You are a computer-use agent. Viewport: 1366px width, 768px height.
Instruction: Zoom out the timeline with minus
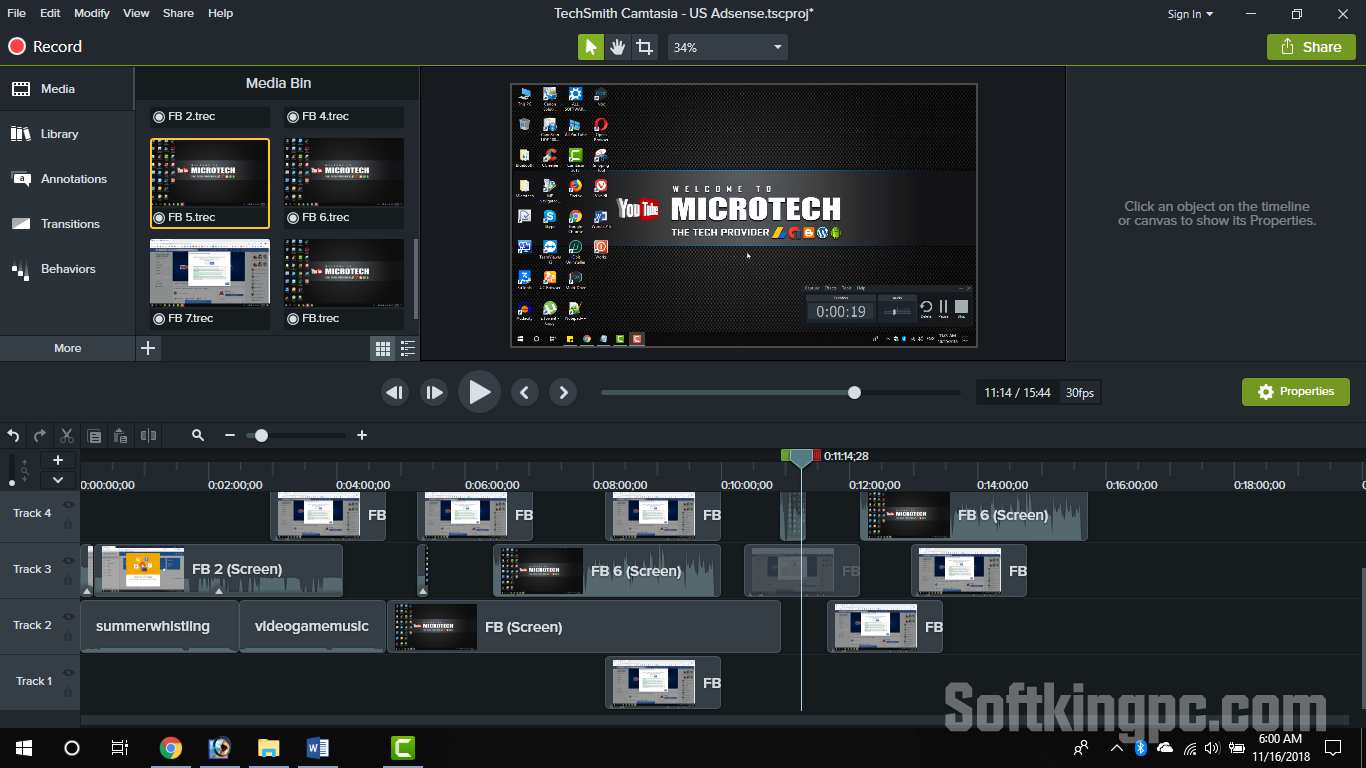pyautogui.click(x=230, y=435)
